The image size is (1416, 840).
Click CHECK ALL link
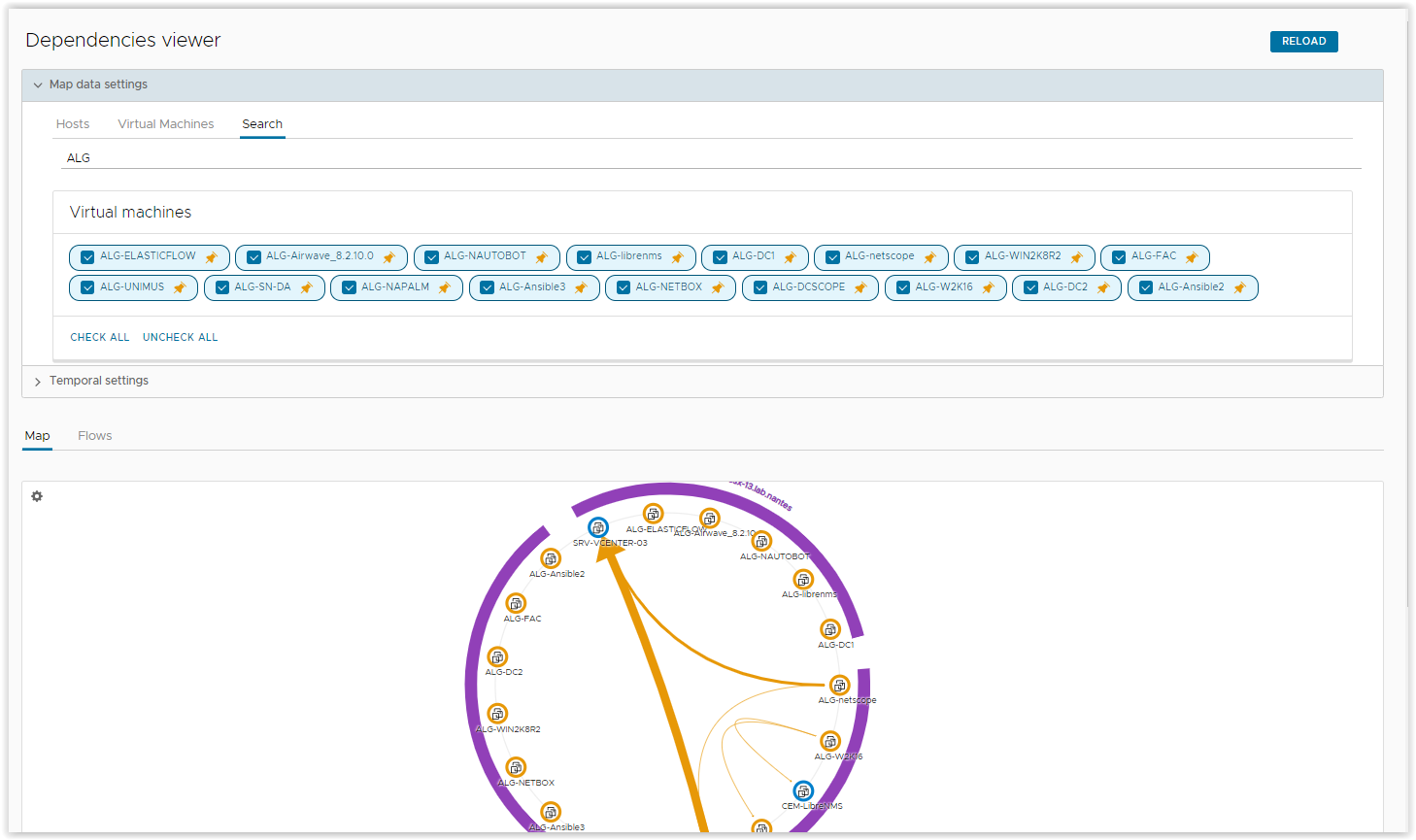click(x=100, y=337)
